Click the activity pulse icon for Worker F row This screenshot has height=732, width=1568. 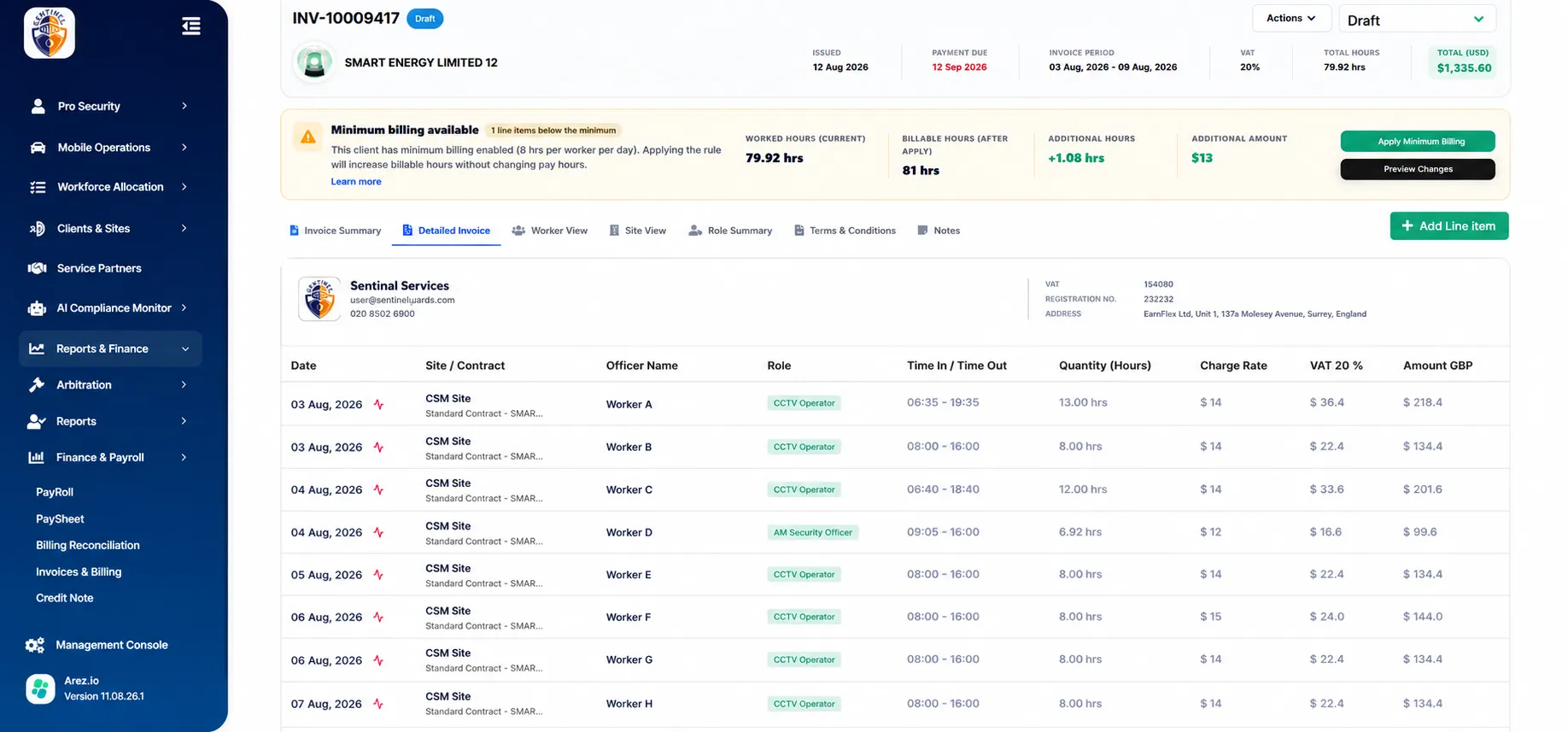click(x=378, y=618)
